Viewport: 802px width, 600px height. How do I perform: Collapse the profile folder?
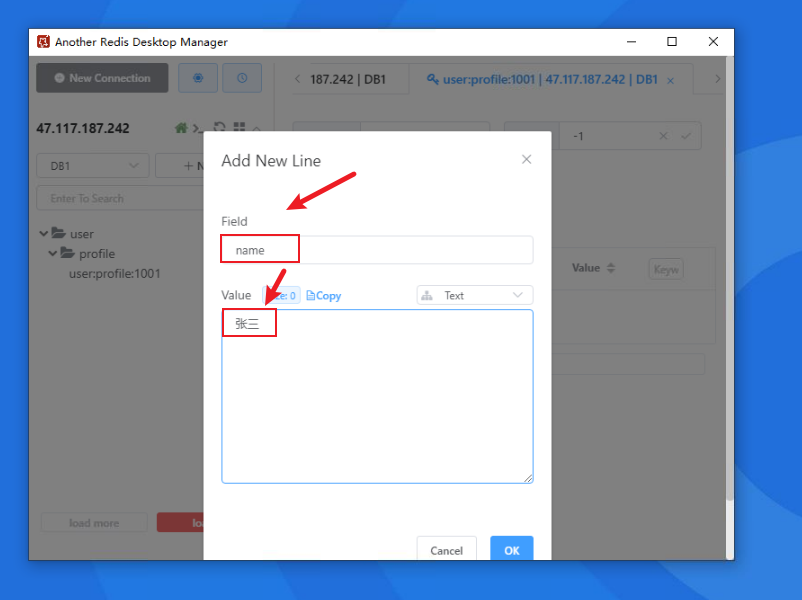pyautogui.click(x=53, y=253)
